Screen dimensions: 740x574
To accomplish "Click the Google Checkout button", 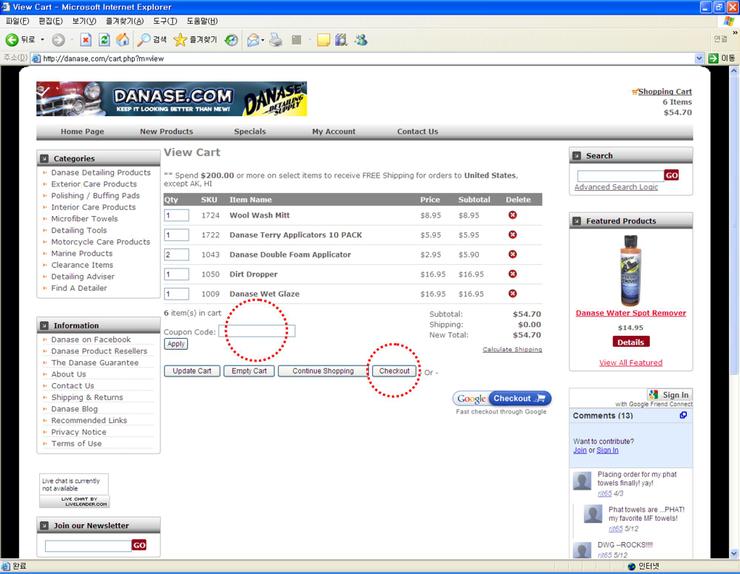I will point(502,398).
